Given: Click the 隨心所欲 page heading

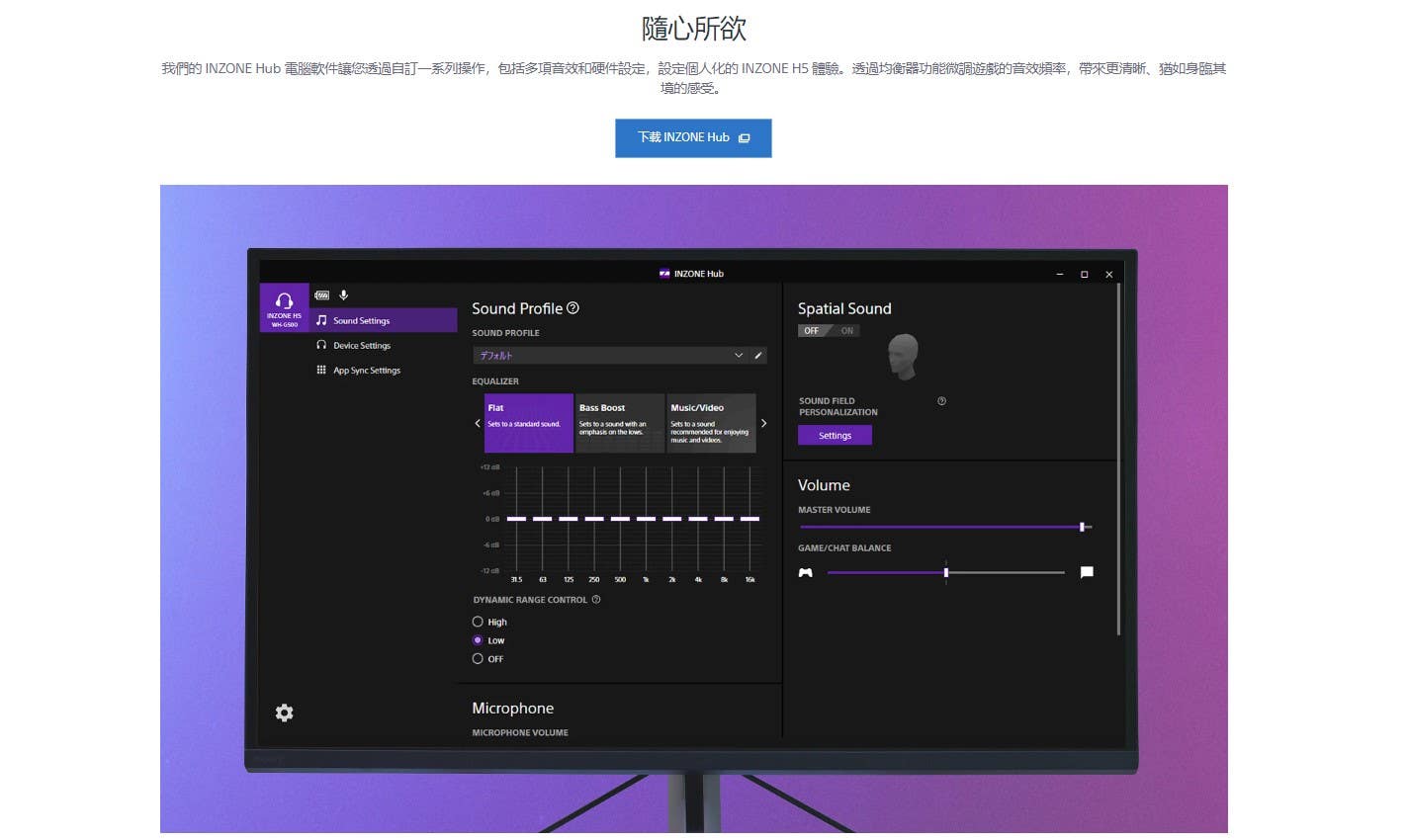Looking at the screenshot, I should click(693, 29).
